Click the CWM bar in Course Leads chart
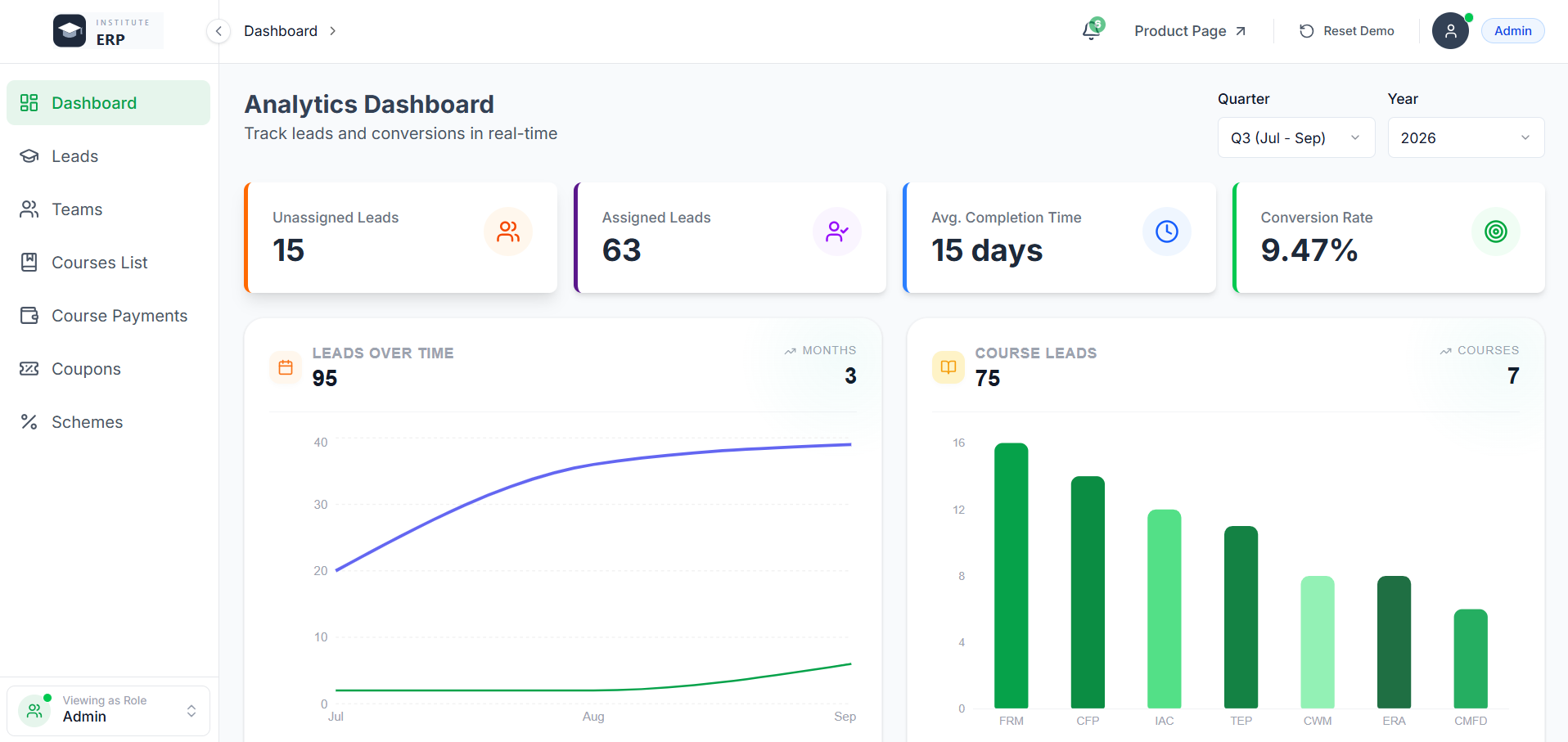Image resolution: width=1568 pixels, height=742 pixels. (x=1318, y=642)
